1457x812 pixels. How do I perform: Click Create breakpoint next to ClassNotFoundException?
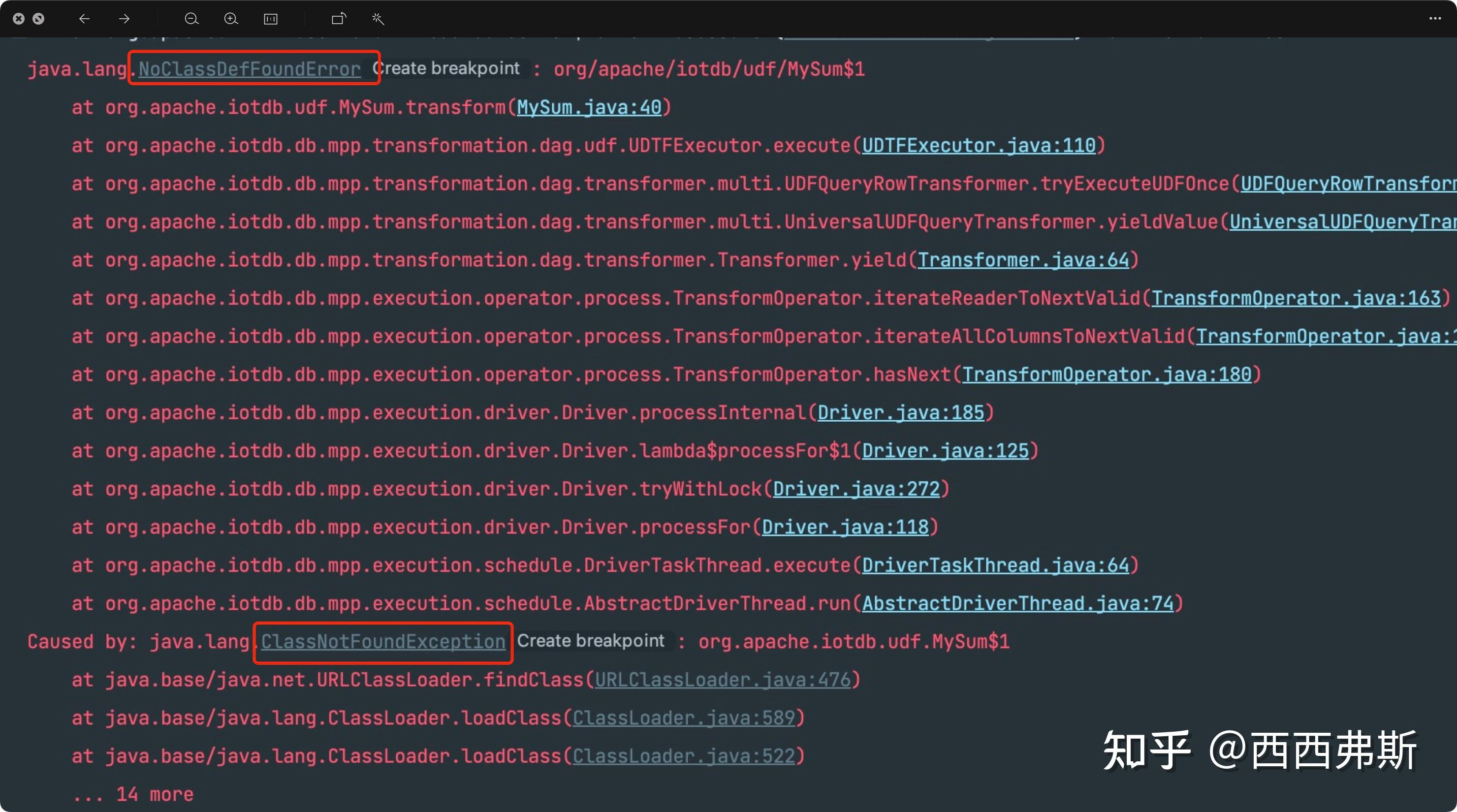[x=592, y=641]
